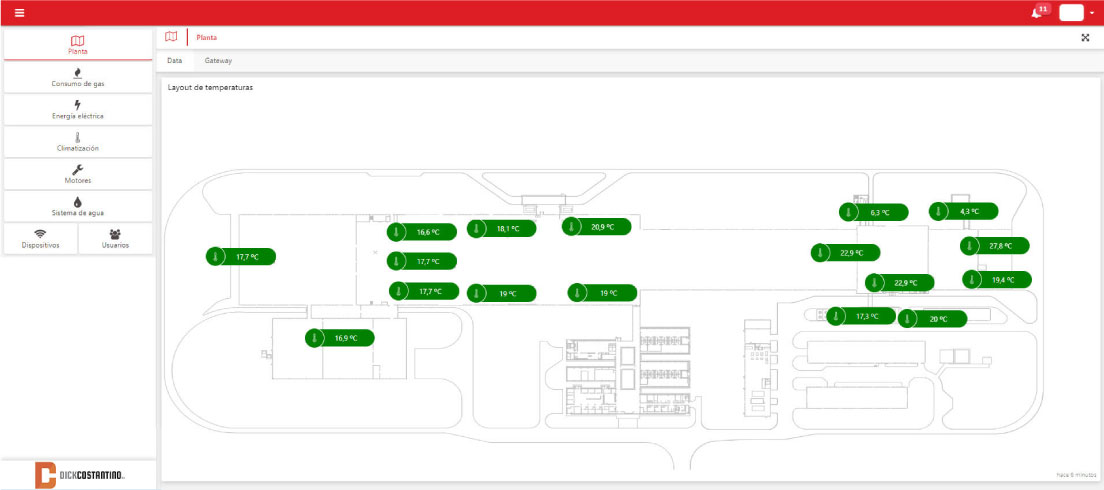Viewport: 1104px width, 490px height.
Task: Click the Dick Costantino logo
Action: tap(78, 475)
